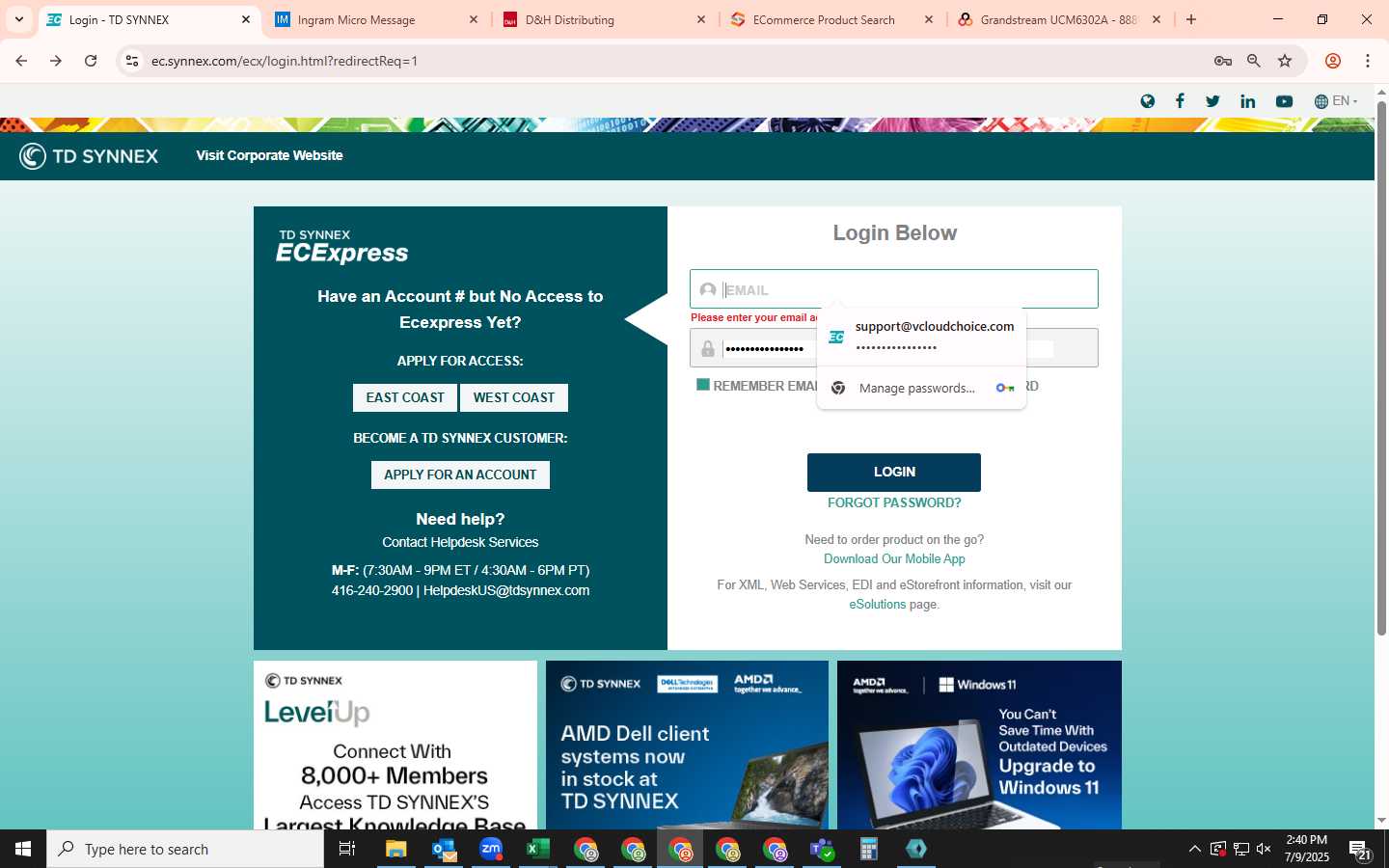Open Visit Corporate Website link
Screen dimensions: 1389x868
[x=269, y=155]
